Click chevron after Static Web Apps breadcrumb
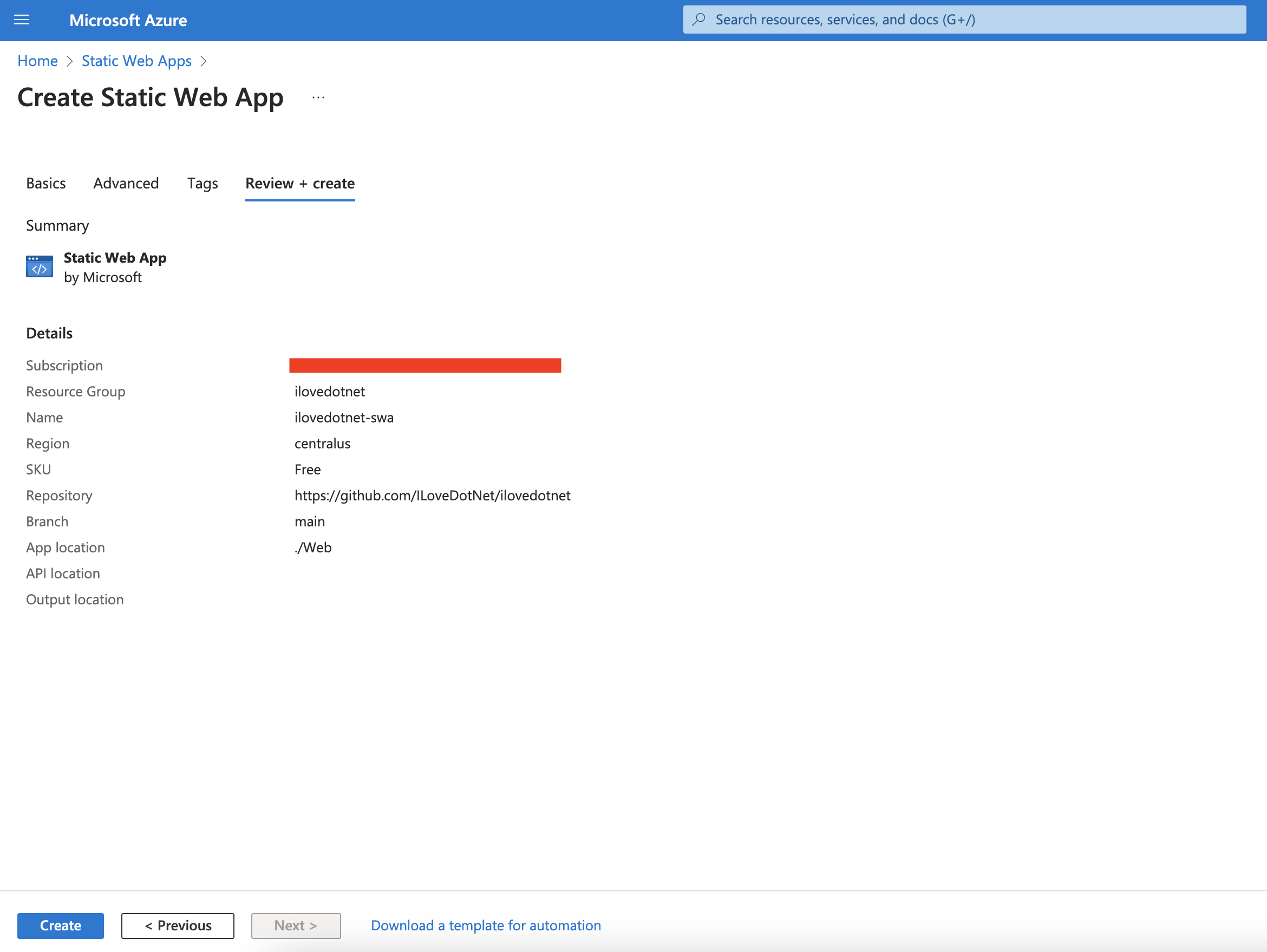Viewport: 1267px width, 952px height. pyautogui.click(x=204, y=61)
